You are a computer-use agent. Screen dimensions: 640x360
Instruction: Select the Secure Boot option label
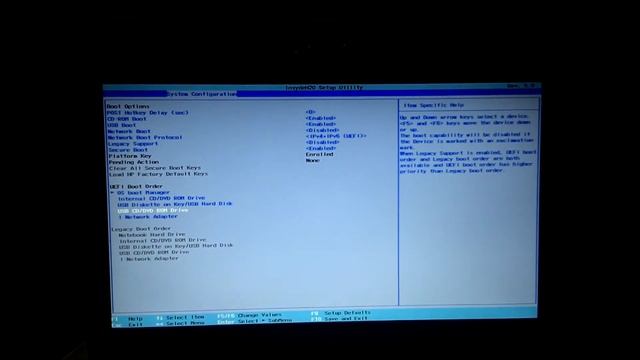[128, 150]
